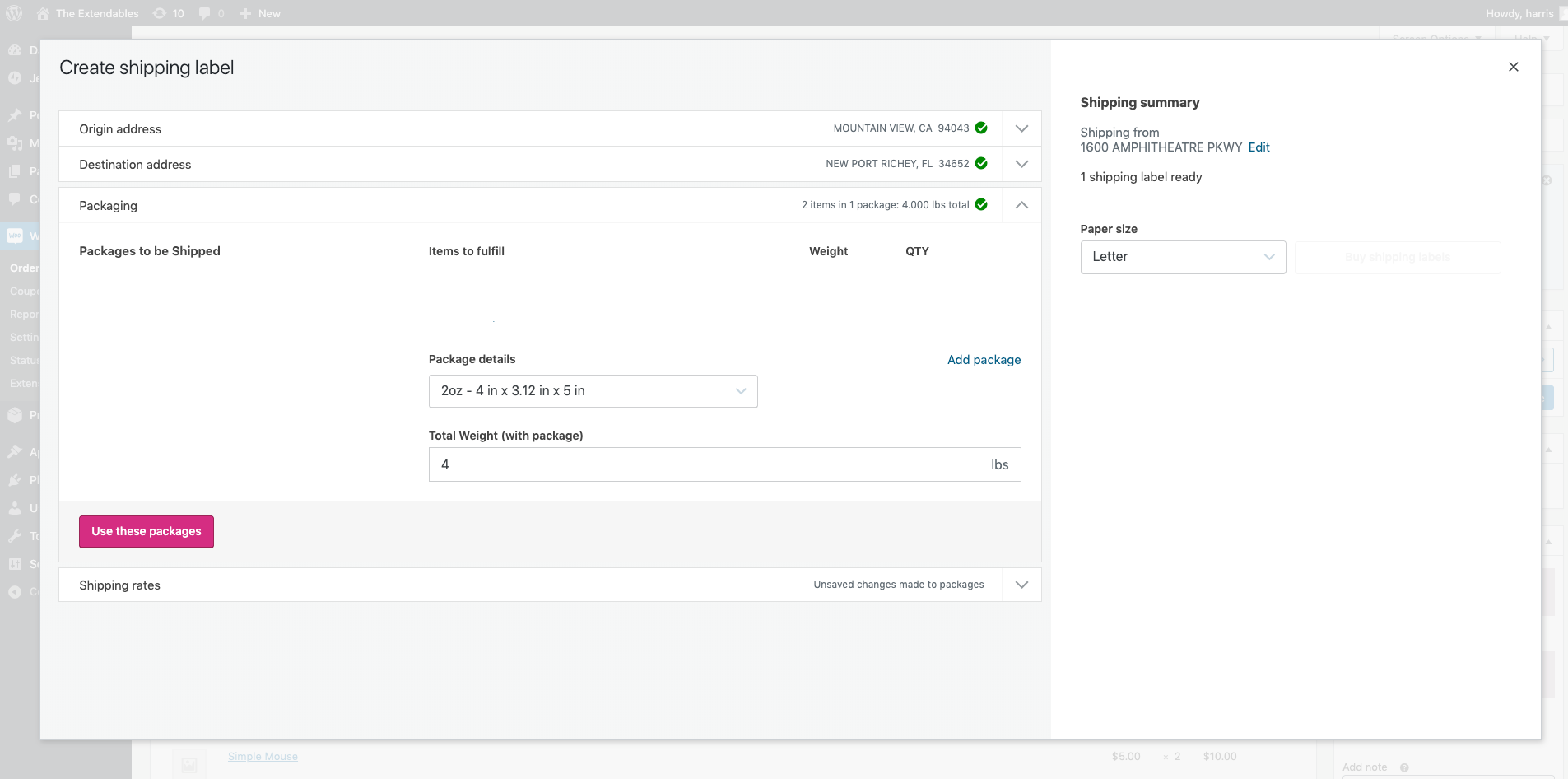Click the Origin address green checkmark
The width and height of the screenshot is (1568, 779).
click(x=981, y=128)
